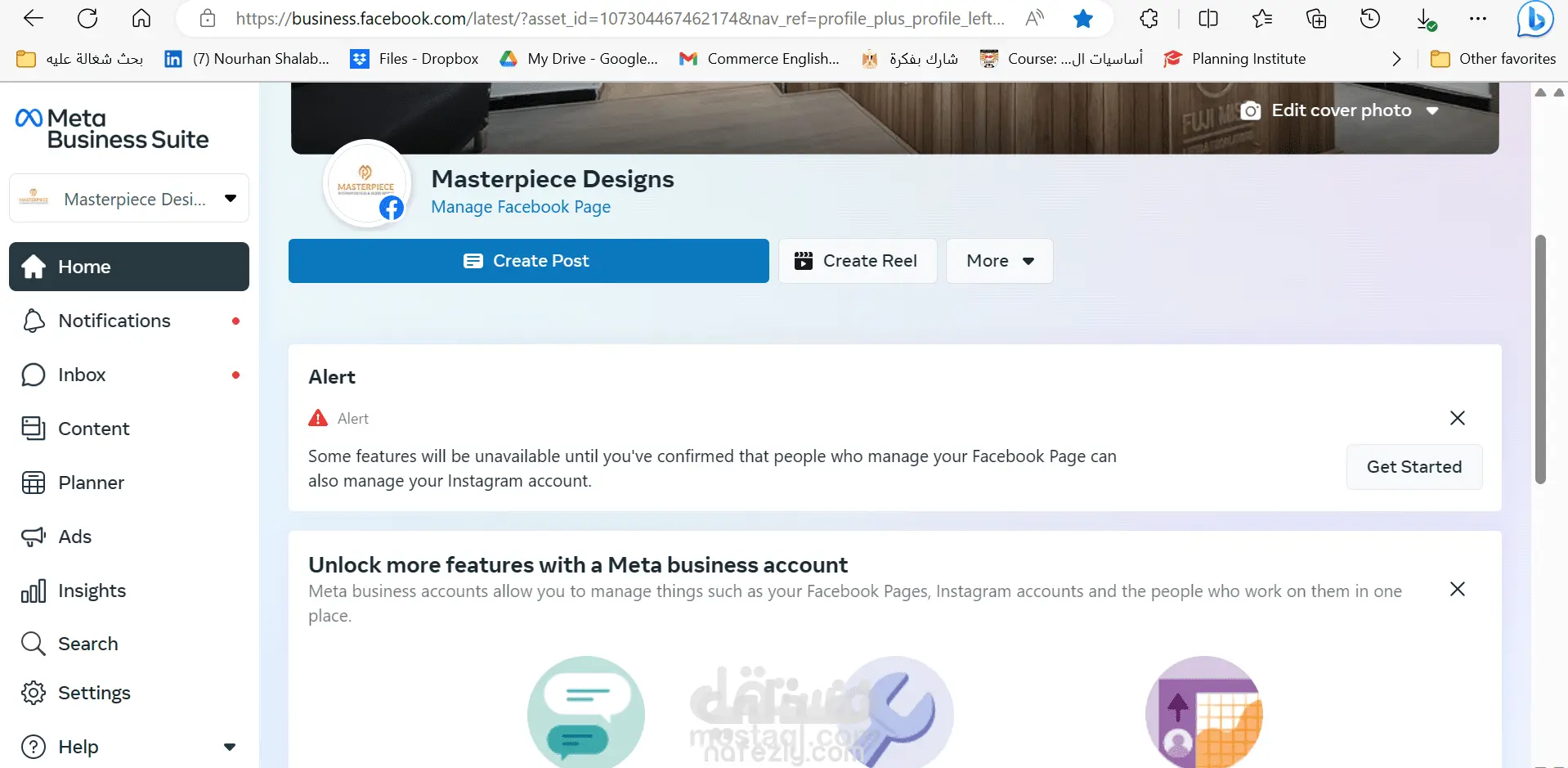
Task: Open the More dropdown button
Action: coord(999,261)
